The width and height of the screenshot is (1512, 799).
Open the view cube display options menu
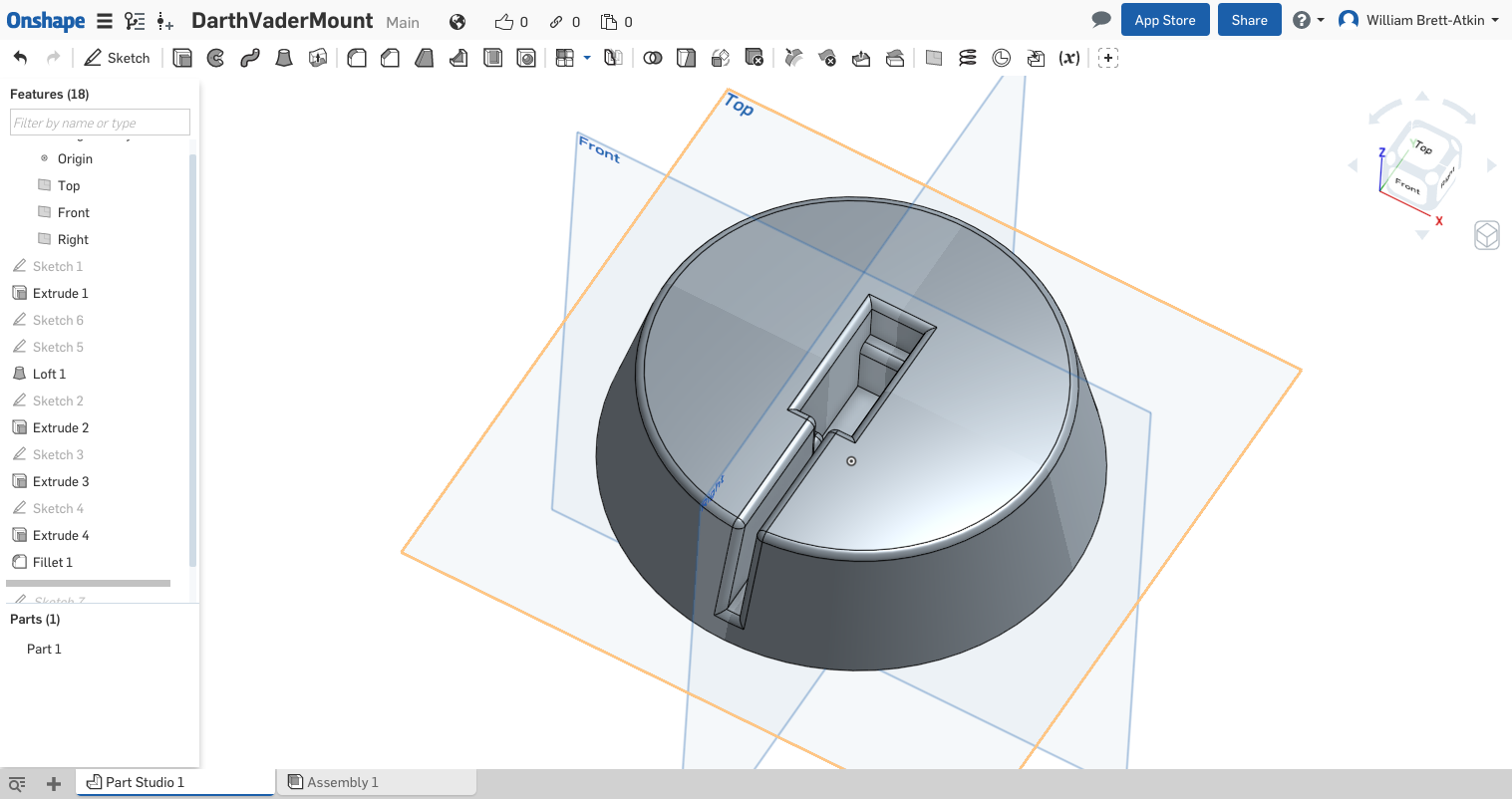(x=1487, y=236)
